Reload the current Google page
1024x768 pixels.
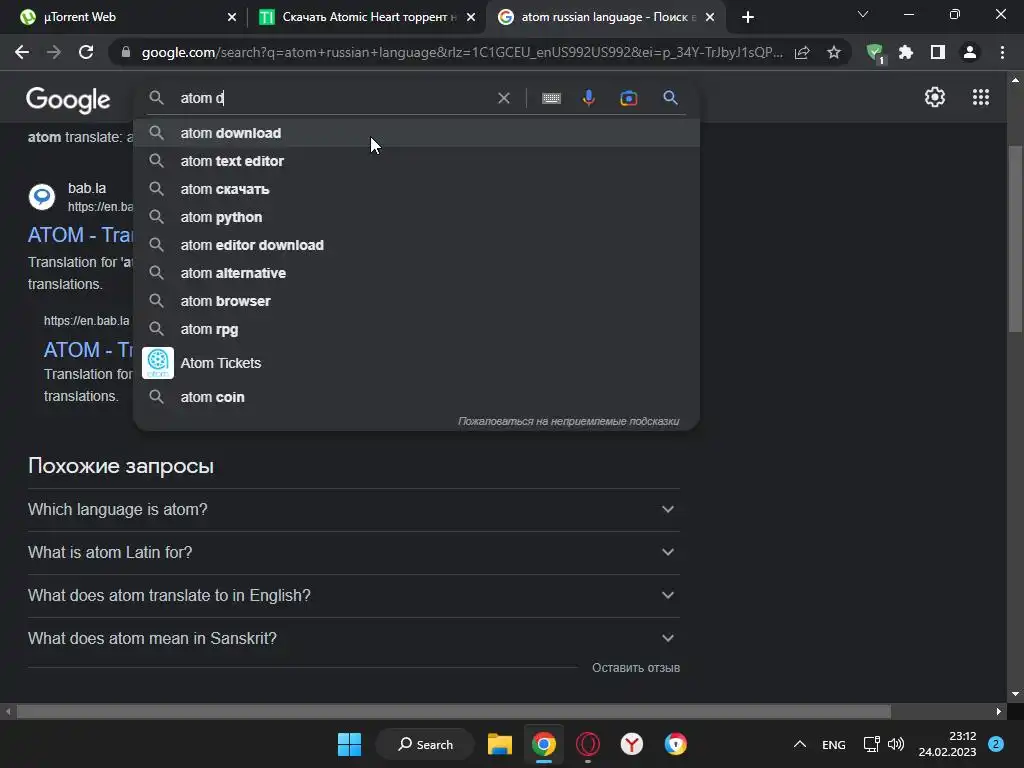(x=86, y=52)
